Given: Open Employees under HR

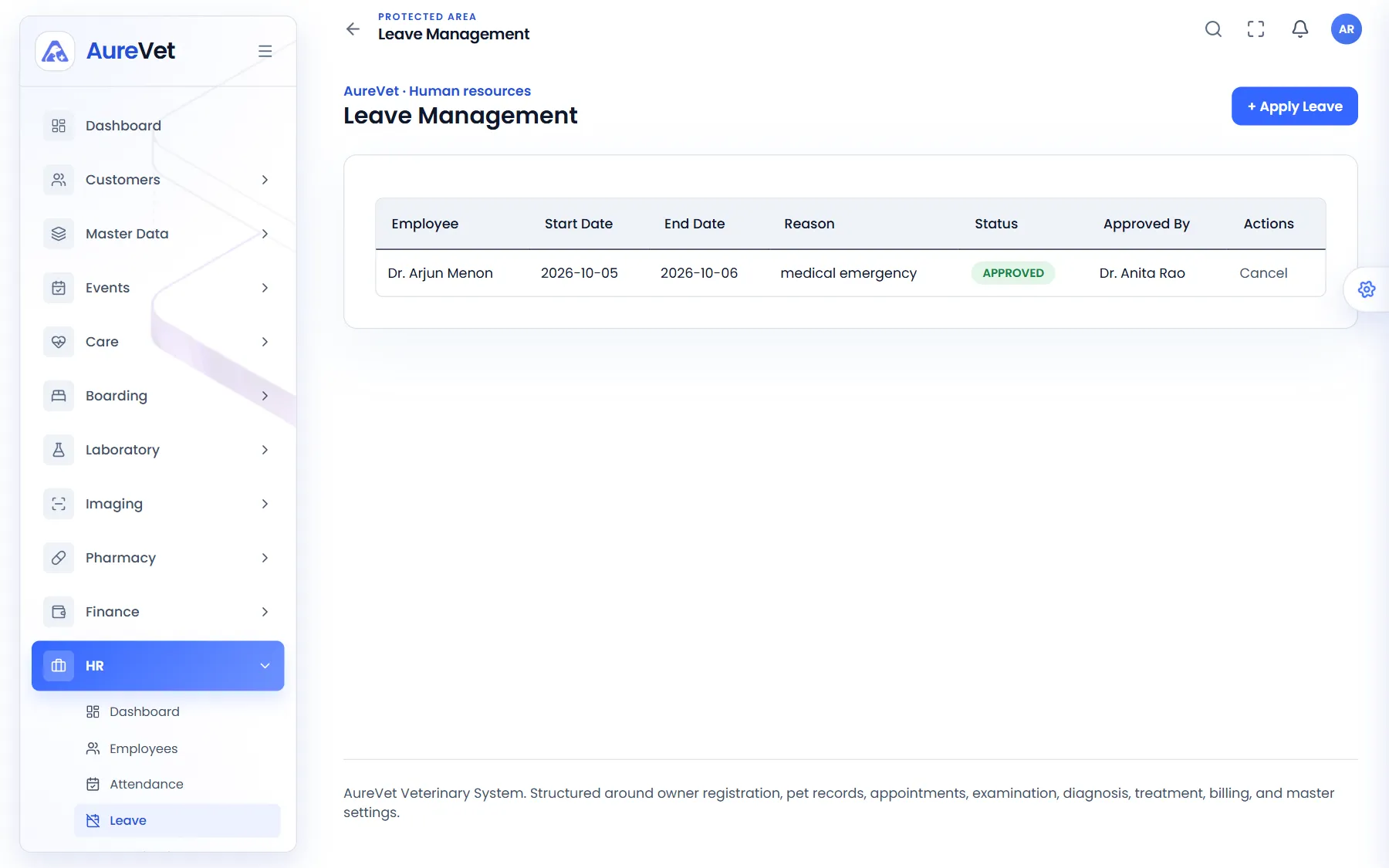Looking at the screenshot, I should [x=177, y=748].
